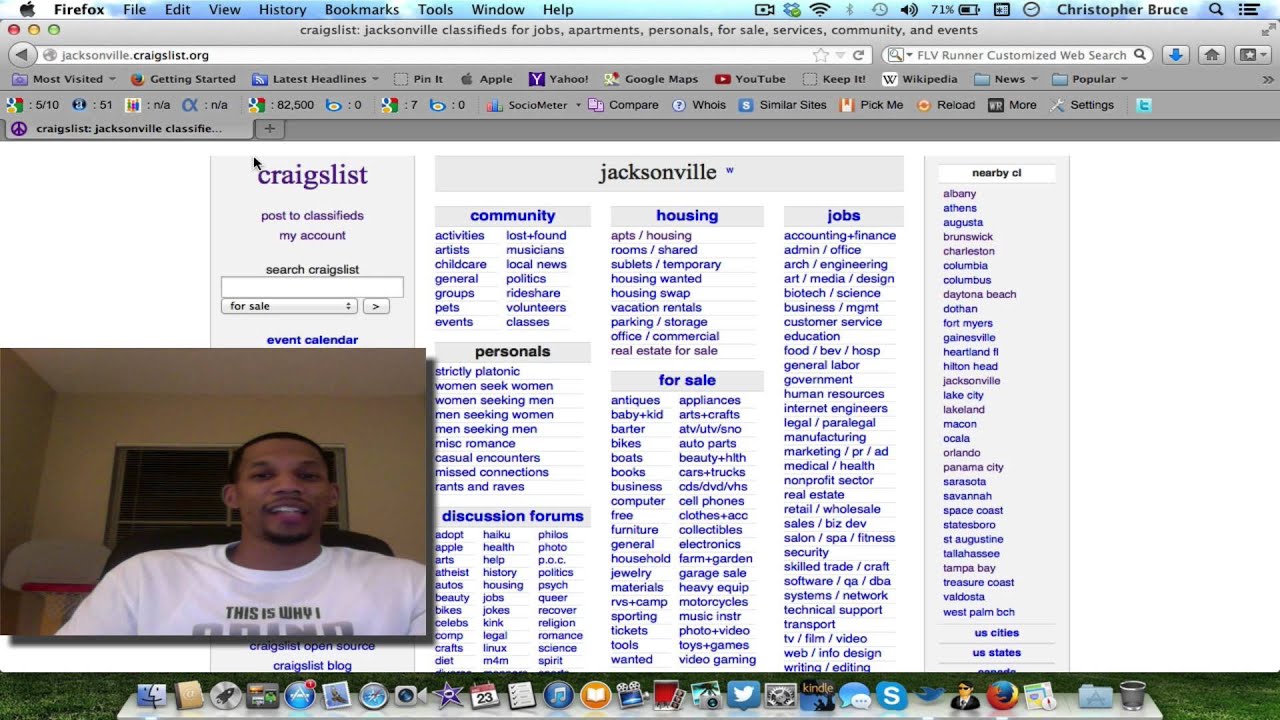Click the Compare toolbar button
1280x720 pixels.
click(x=623, y=105)
